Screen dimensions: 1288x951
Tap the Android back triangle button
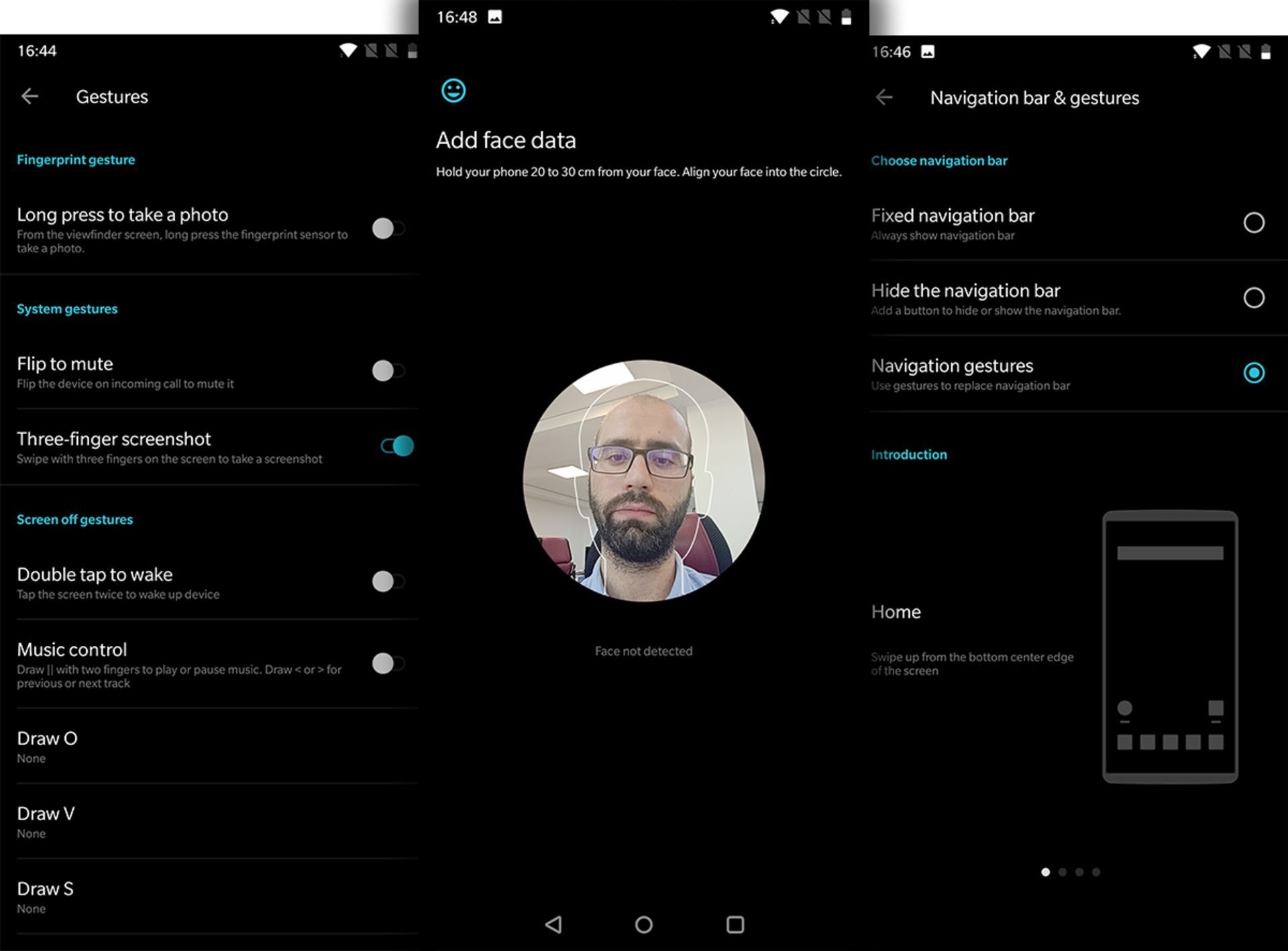pyautogui.click(x=553, y=925)
